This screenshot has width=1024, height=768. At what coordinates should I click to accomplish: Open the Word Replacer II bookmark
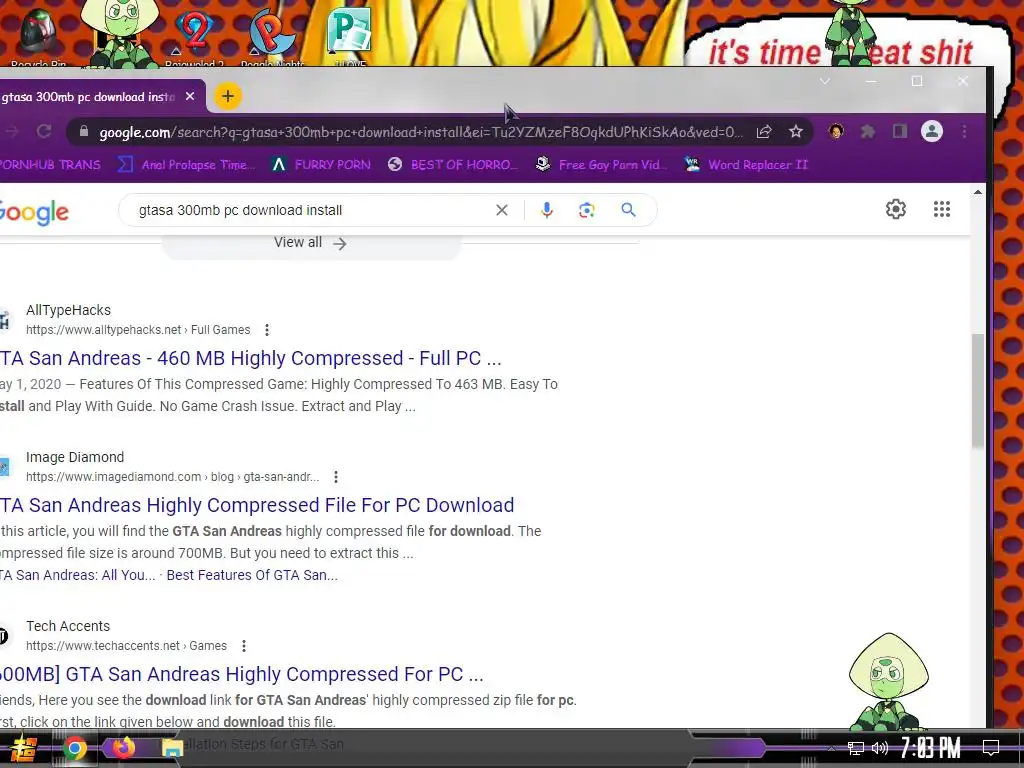[x=746, y=165]
